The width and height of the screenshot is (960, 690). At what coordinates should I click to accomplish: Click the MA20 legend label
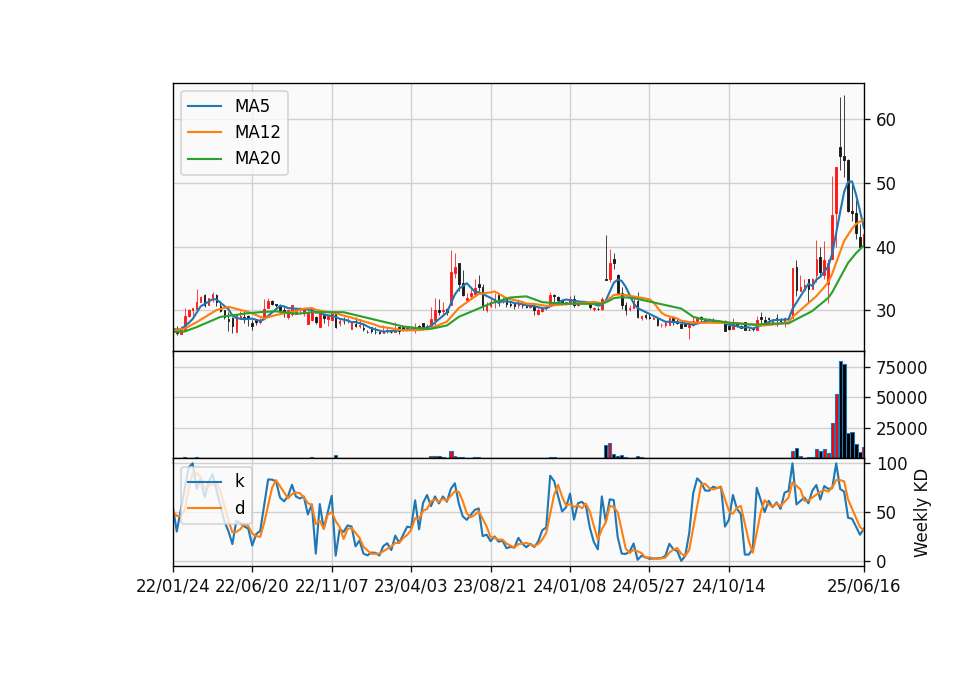point(257,159)
